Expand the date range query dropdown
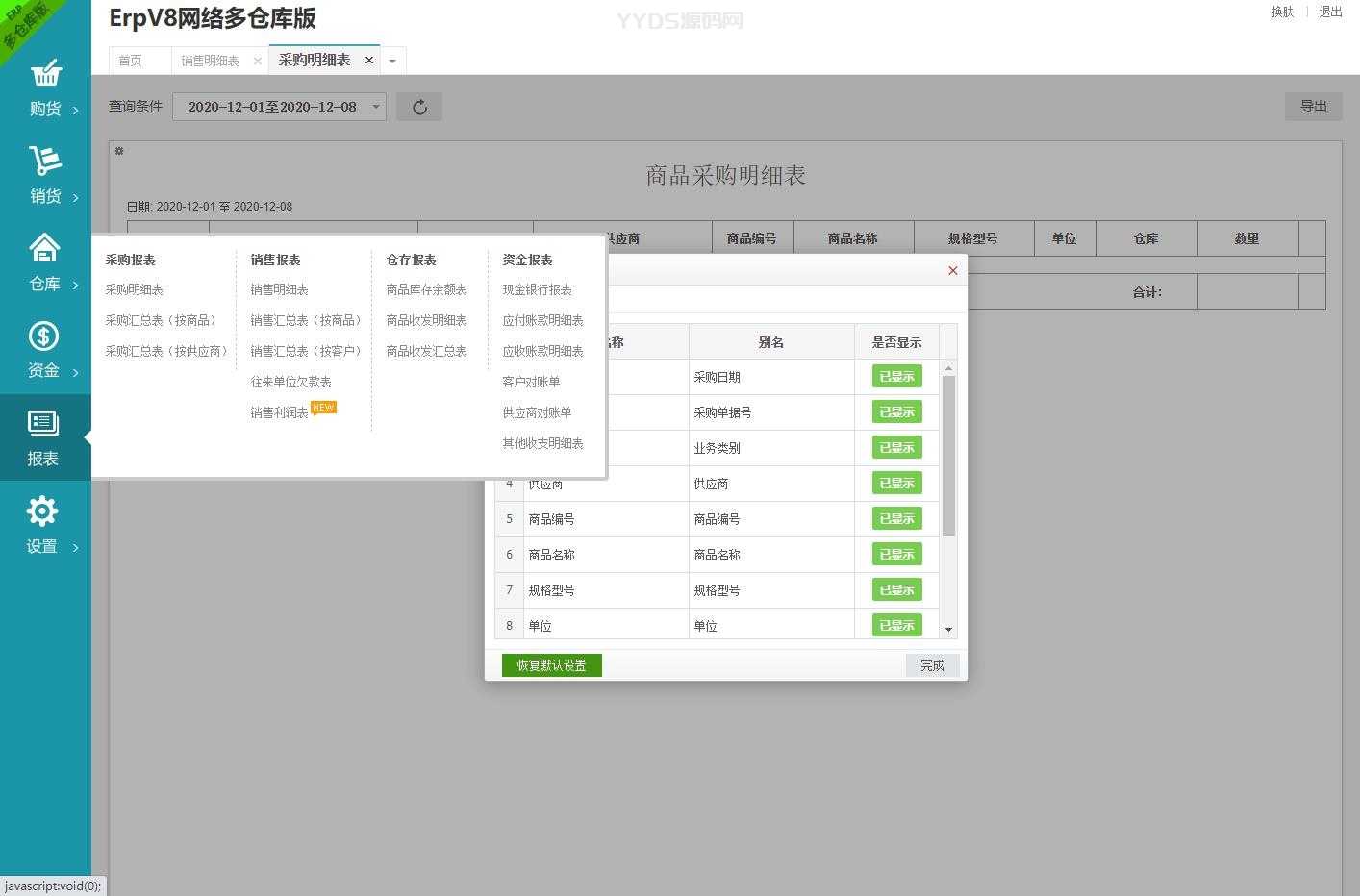The width and height of the screenshot is (1360, 896). (x=375, y=107)
